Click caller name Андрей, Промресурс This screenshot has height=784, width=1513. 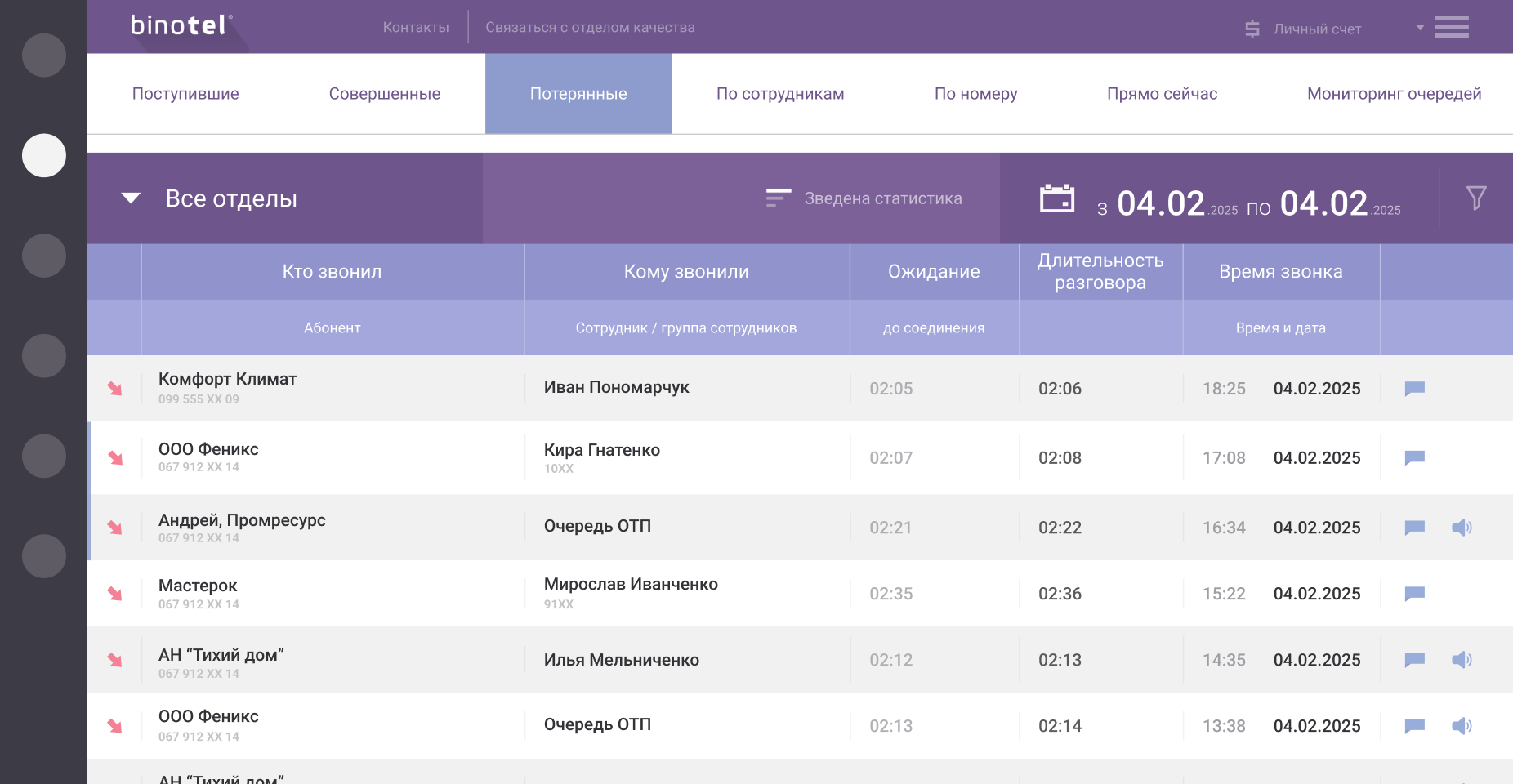pyautogui.click(x=242, y=520)
